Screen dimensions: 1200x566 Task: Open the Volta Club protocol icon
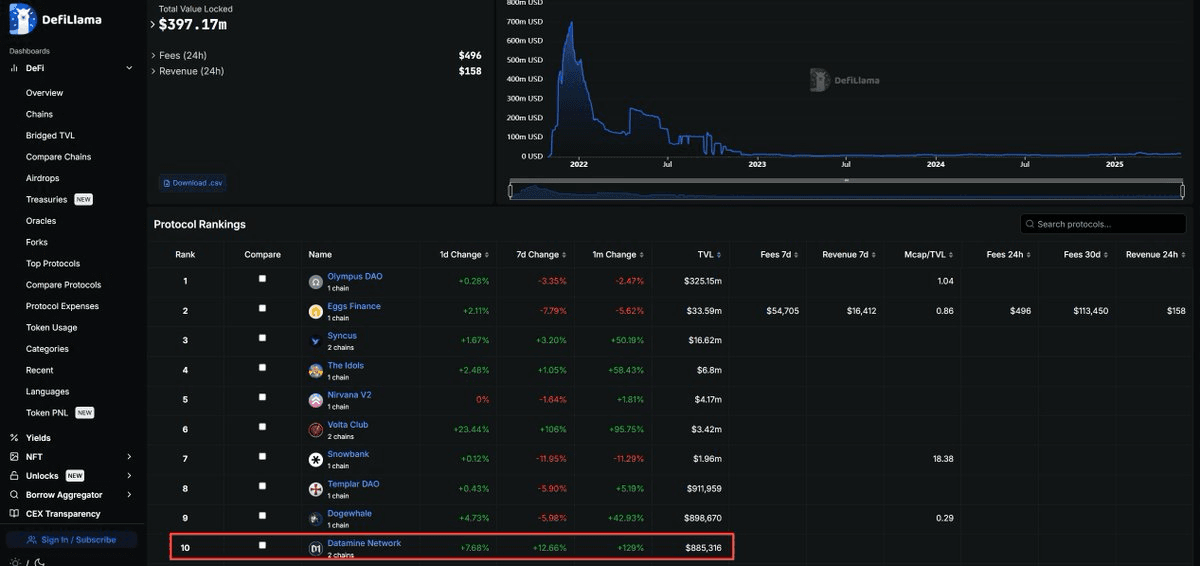tap(316, 430)
